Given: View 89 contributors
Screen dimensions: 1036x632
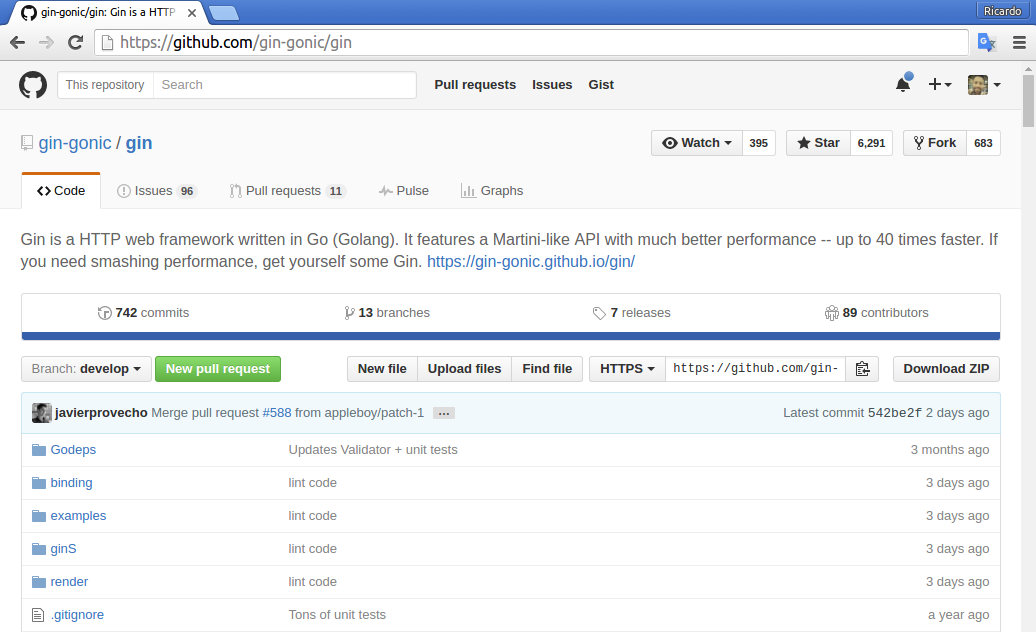Looking at the screenshot, I should 877,313.
